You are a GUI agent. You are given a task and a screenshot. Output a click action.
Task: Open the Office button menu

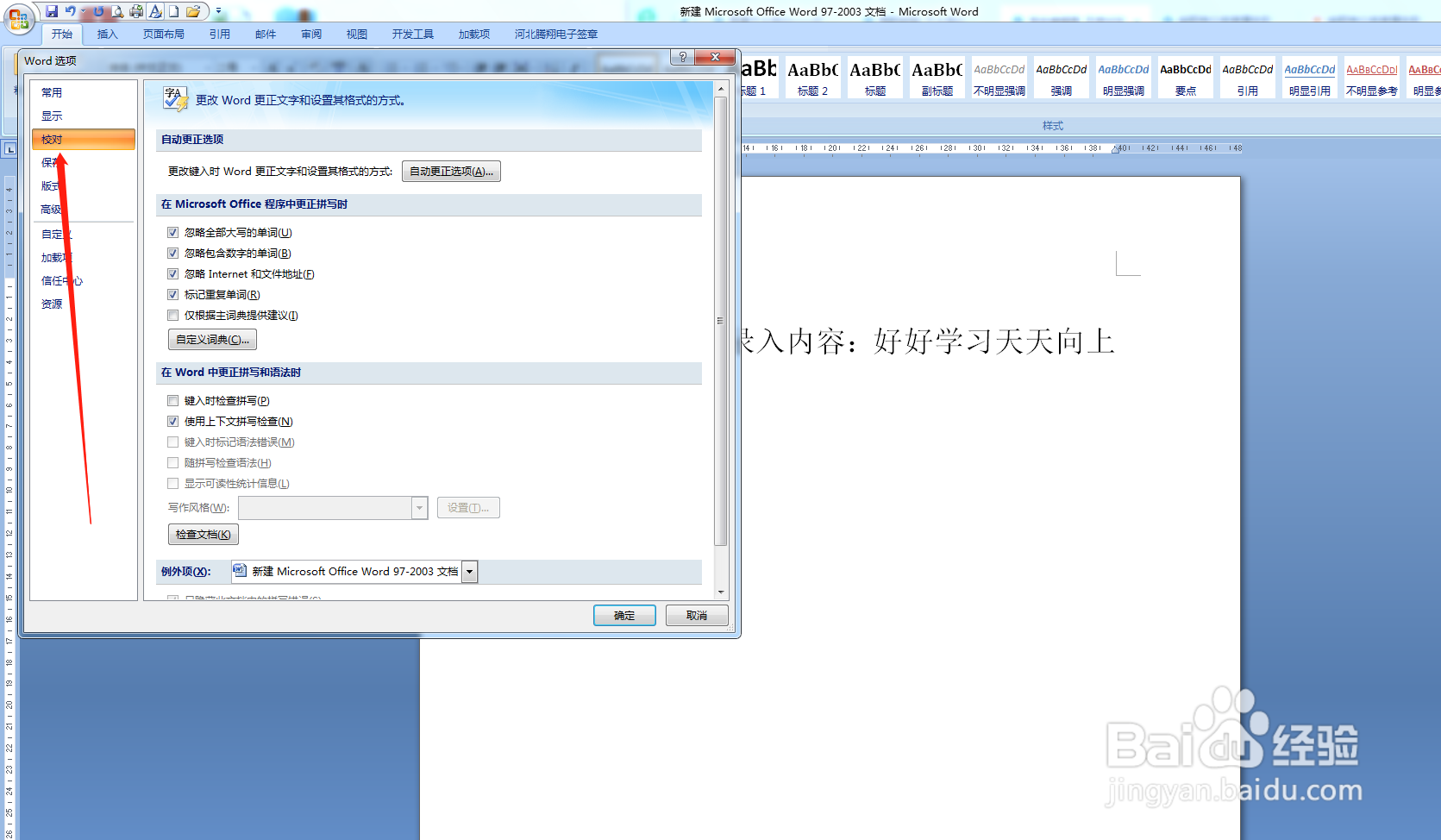click(19, 18)
